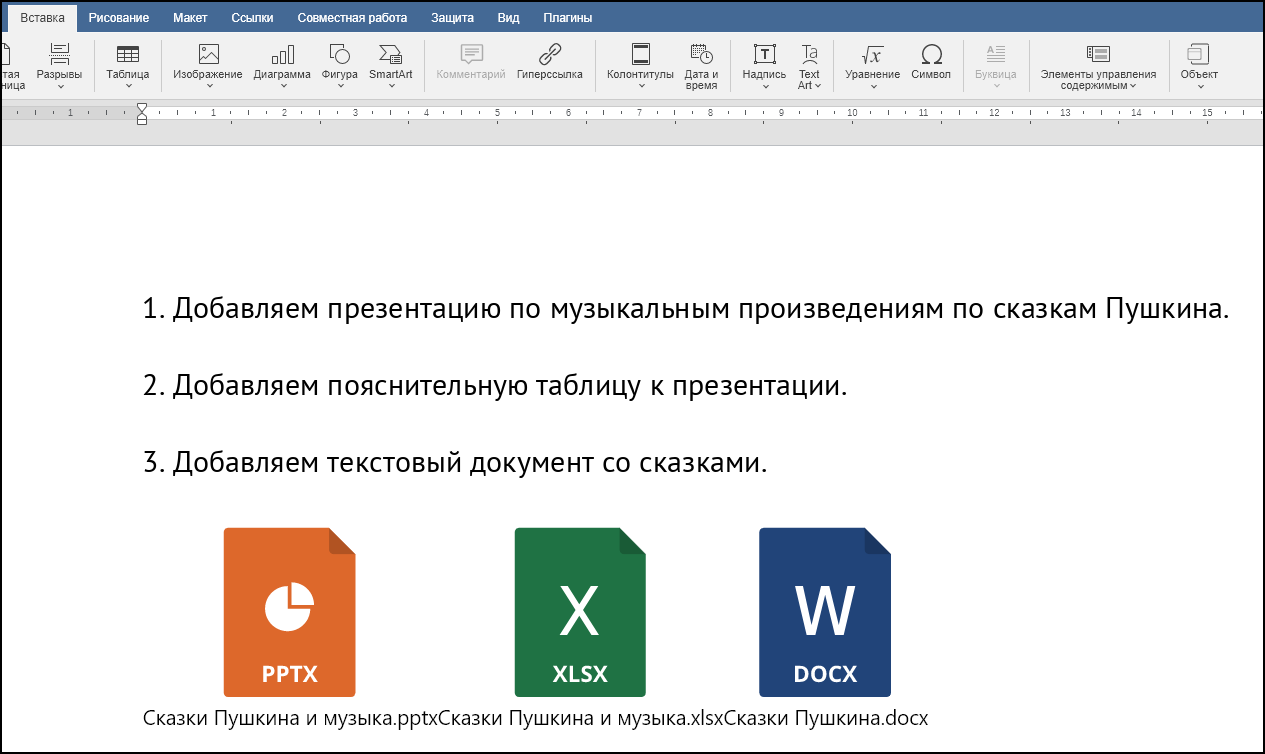This screenshot has width=1265, height=754.
Task: Open the Вид tab
Action: (508, 18)
